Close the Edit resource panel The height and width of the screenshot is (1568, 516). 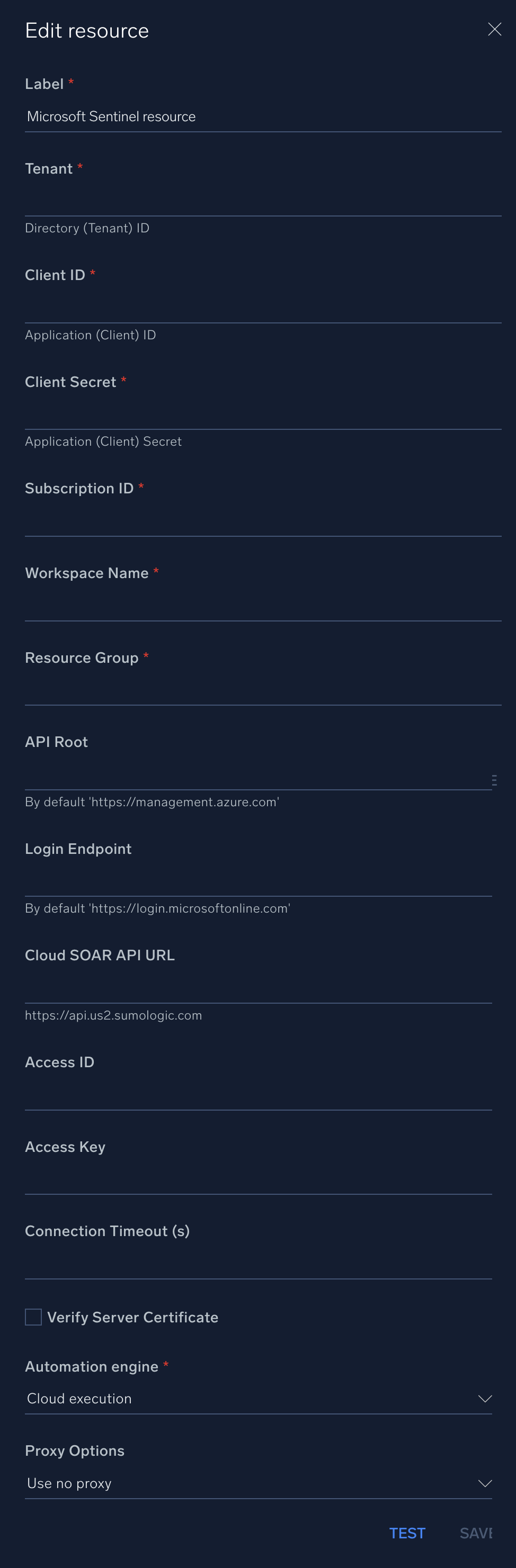494,29
